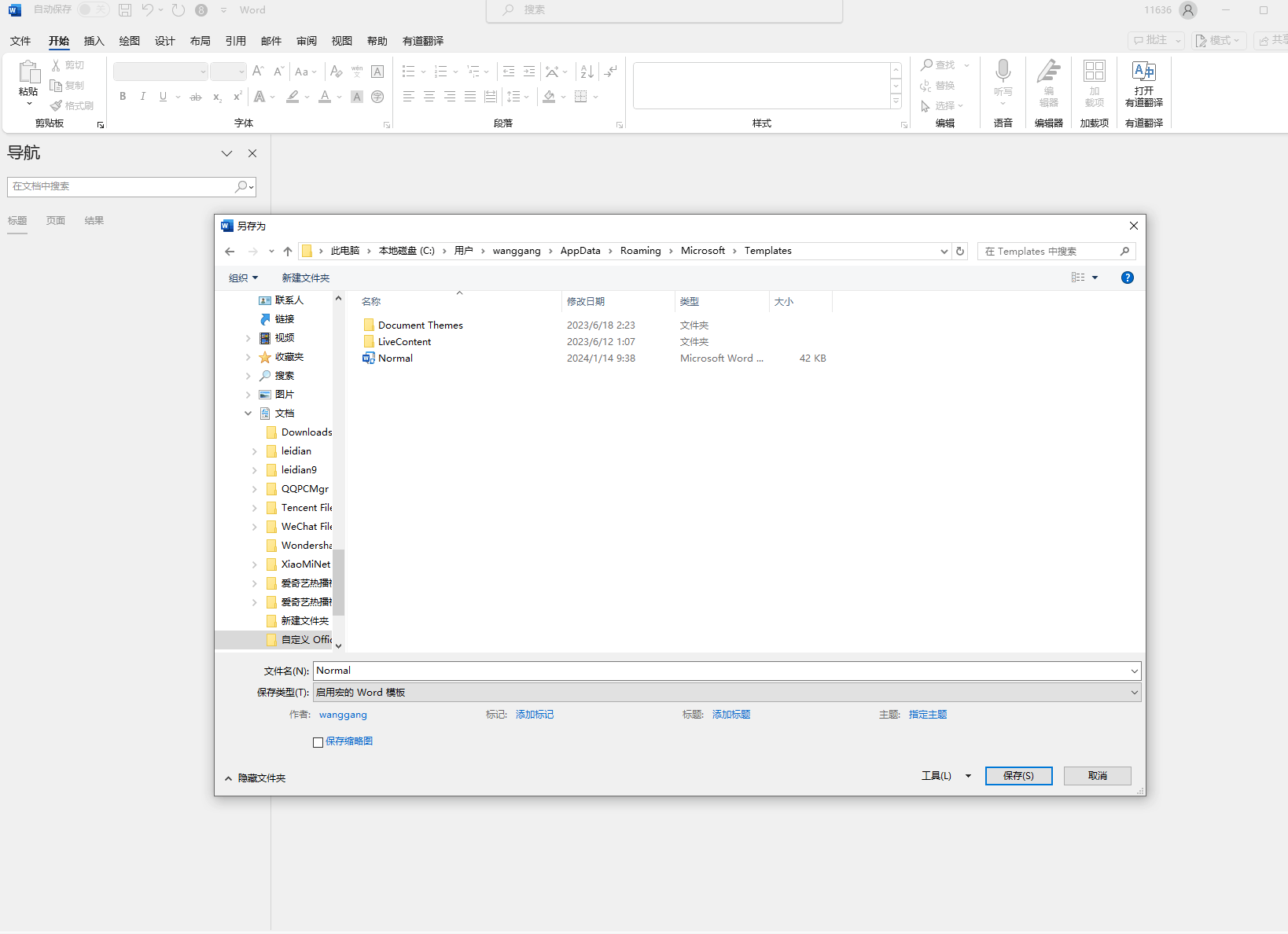Viewport: 1288px width, 934px height.
Task: Click the Strikethrough icon
Action: click(x=196, y=97)
